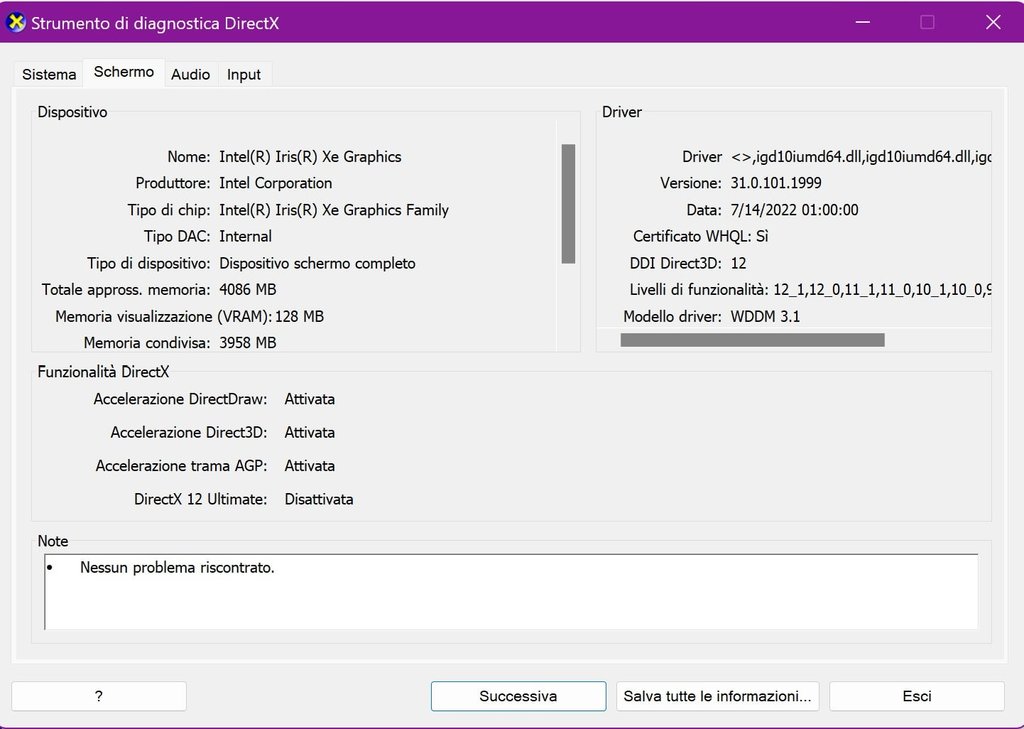Click the Dispositivo vertical scrollbar thumb
1024x729 pixels.
pyautogui.click(x=568, y=204)
